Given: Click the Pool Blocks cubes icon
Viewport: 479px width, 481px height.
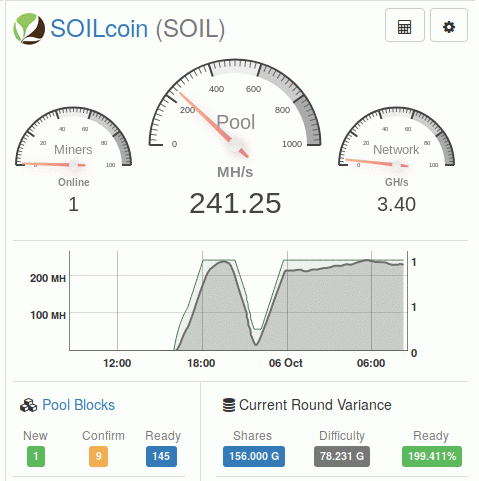Looking at the screenshot, I should (x=28, y=405).
